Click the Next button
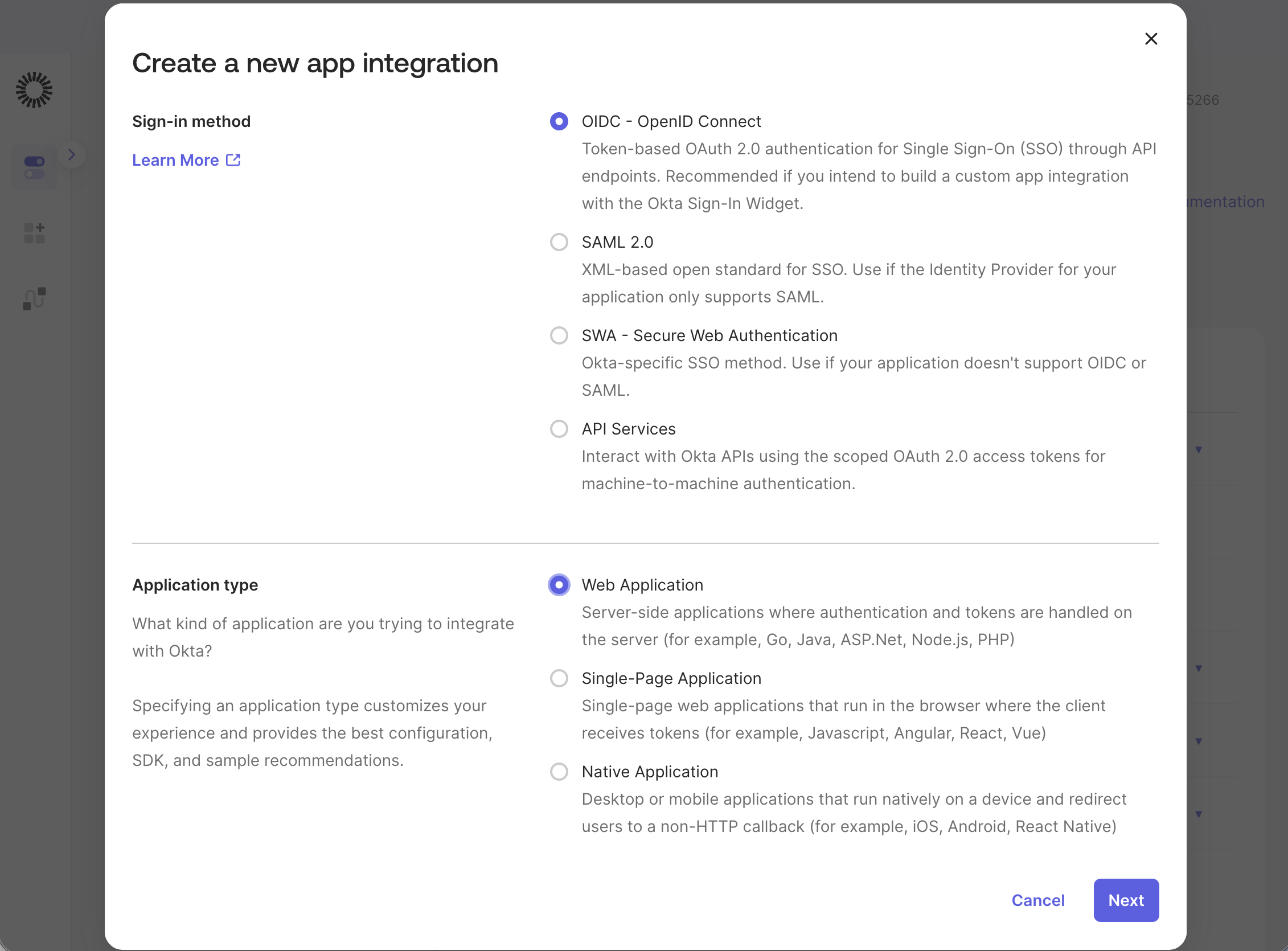The image size is (1288, 951). click(1126, 900)
